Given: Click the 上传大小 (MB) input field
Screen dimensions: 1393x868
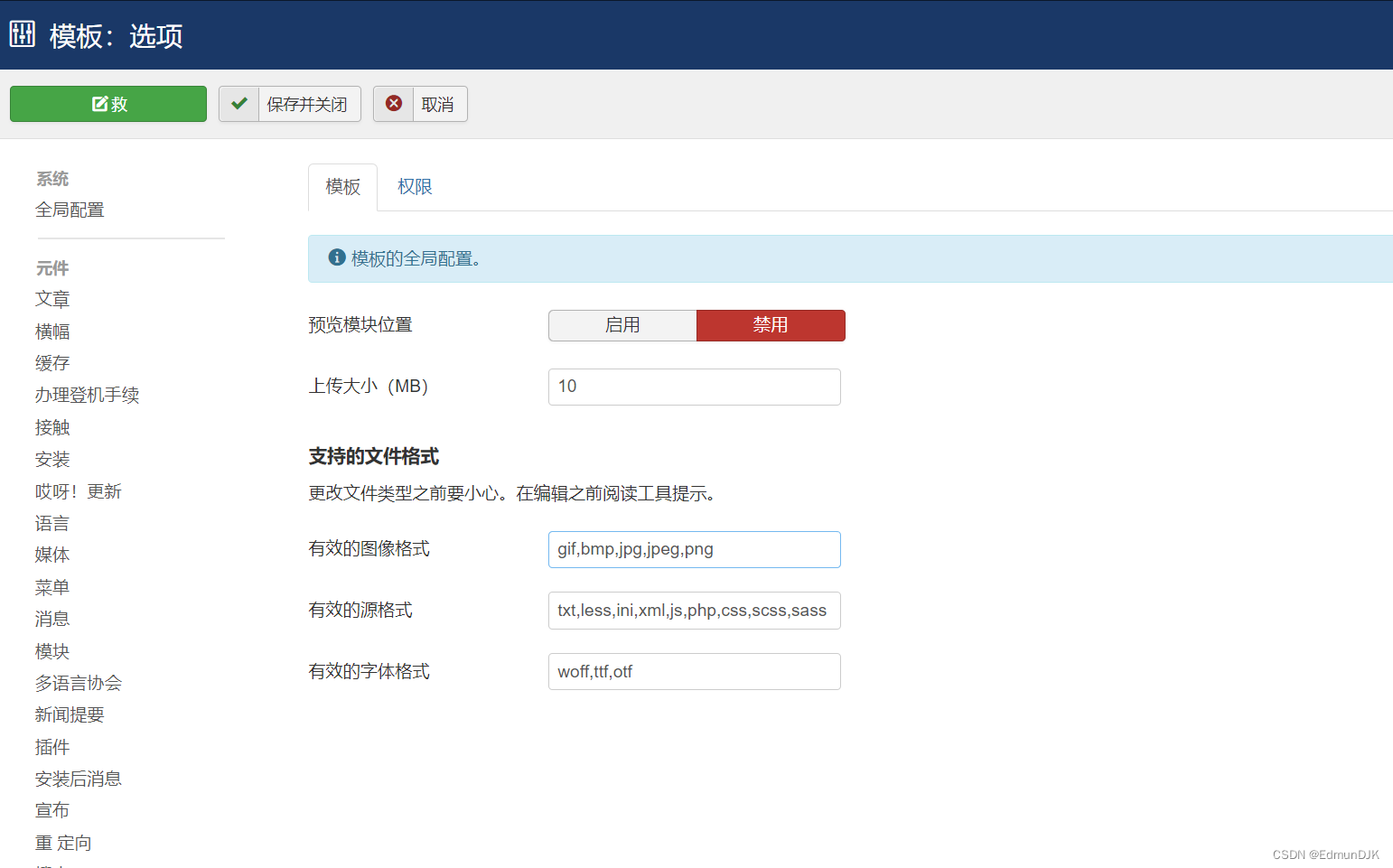Looking at the screenshot, I should click(694, 387).
